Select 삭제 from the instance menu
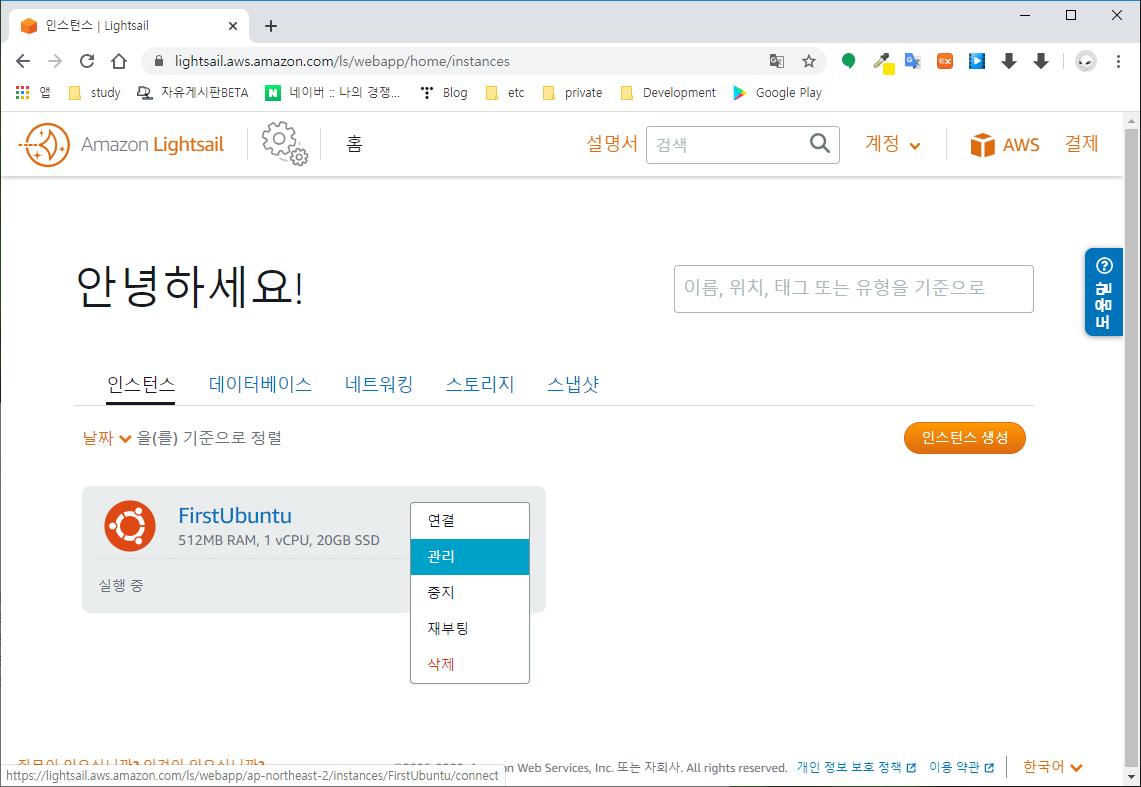The width and height of the screenshot is (1141, 787). 470,664
